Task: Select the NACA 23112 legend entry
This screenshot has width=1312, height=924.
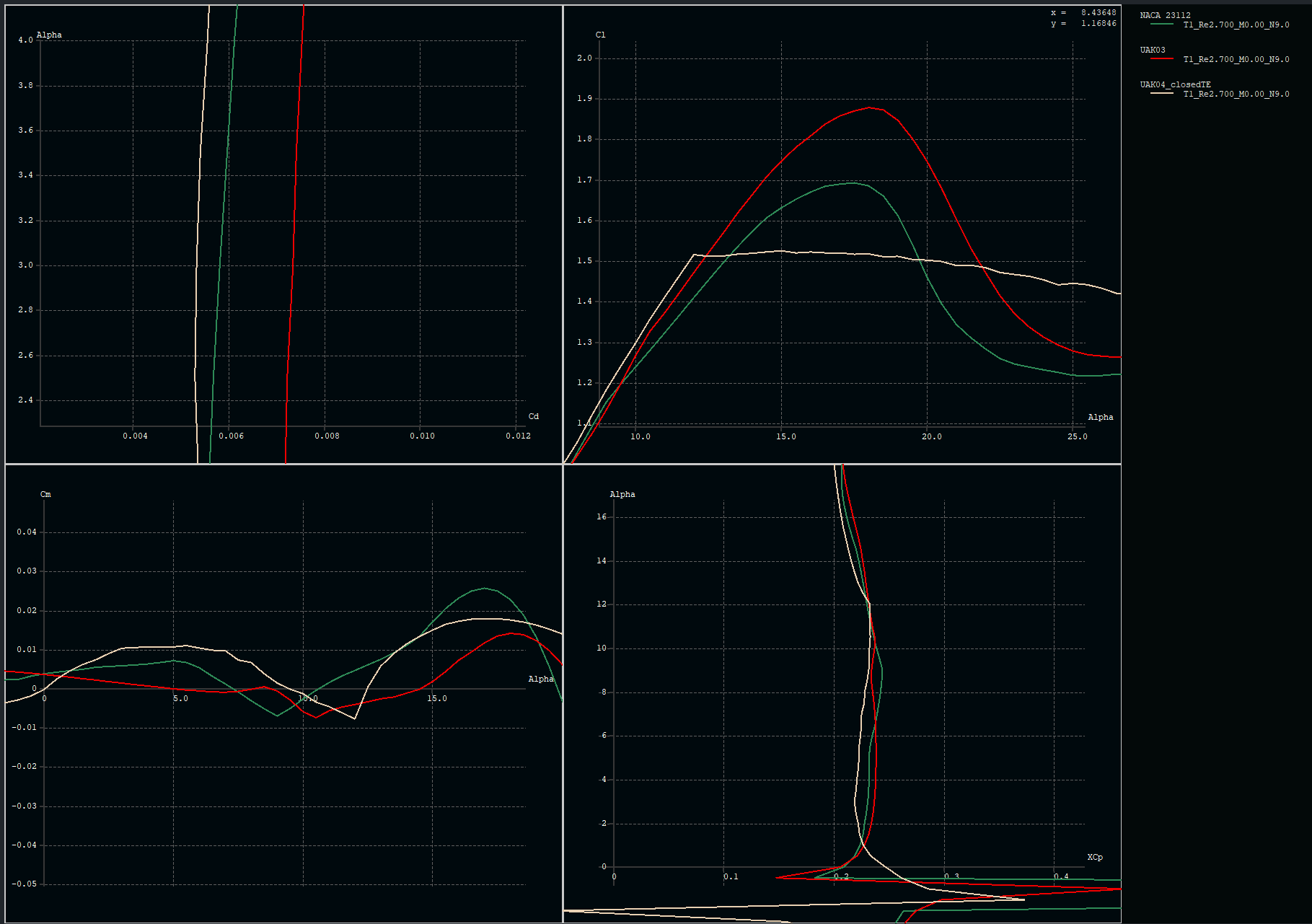Action: point(1165,15)
